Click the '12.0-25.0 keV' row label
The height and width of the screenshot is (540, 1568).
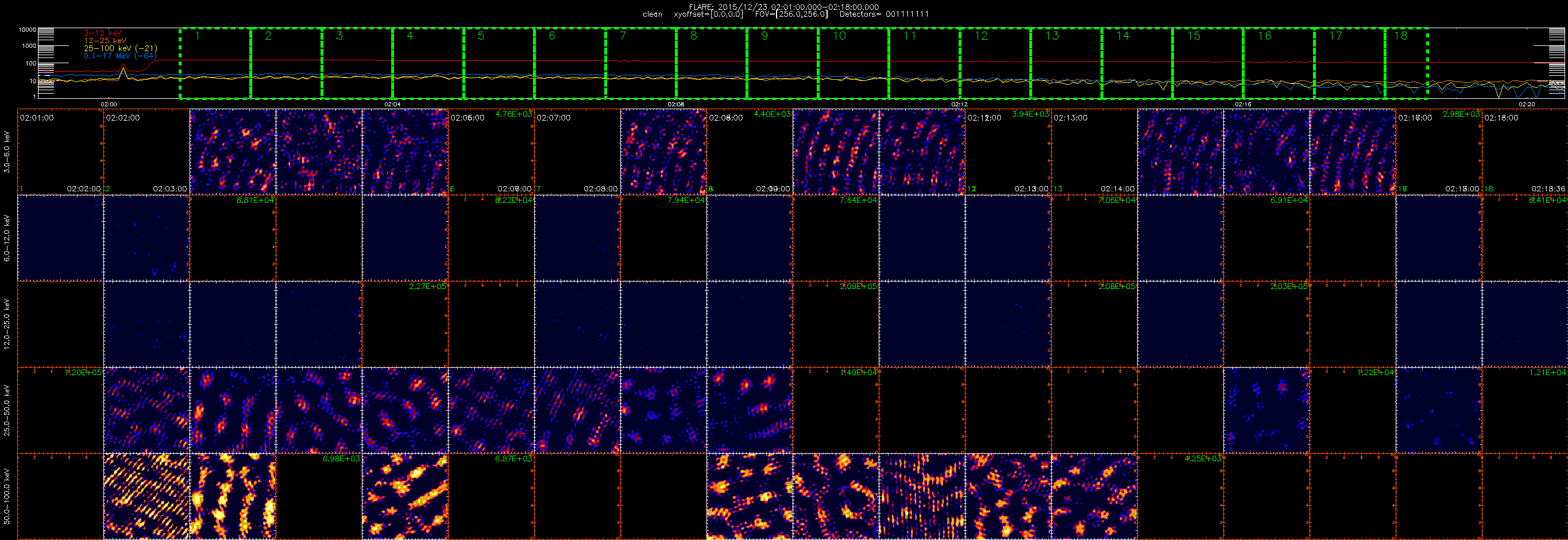point(7,324)
